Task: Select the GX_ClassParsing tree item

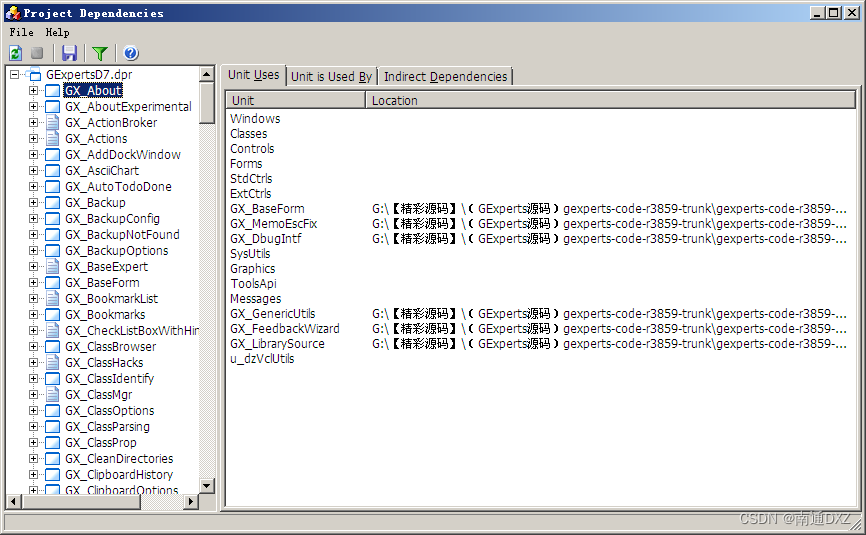Action: (x=107, y=427)
